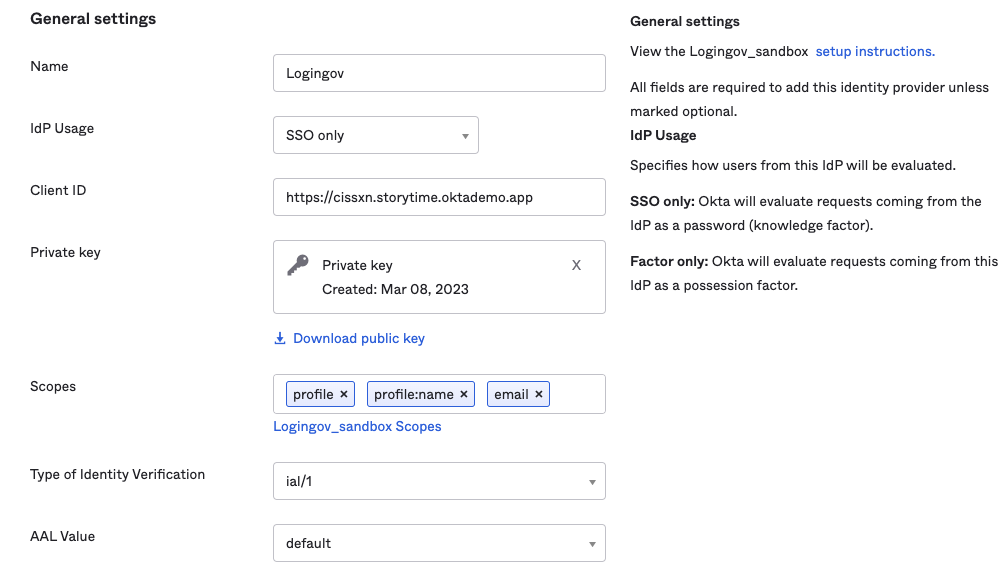Click the Client ID input field
This screenshot has width=1008, height=571.
pos(439,197)
